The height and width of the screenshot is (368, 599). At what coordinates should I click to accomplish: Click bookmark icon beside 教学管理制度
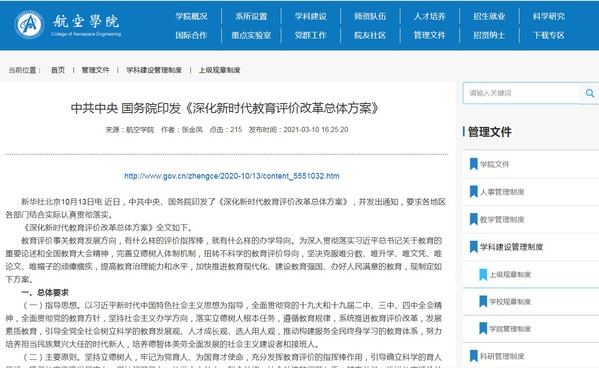coord(473,219)
